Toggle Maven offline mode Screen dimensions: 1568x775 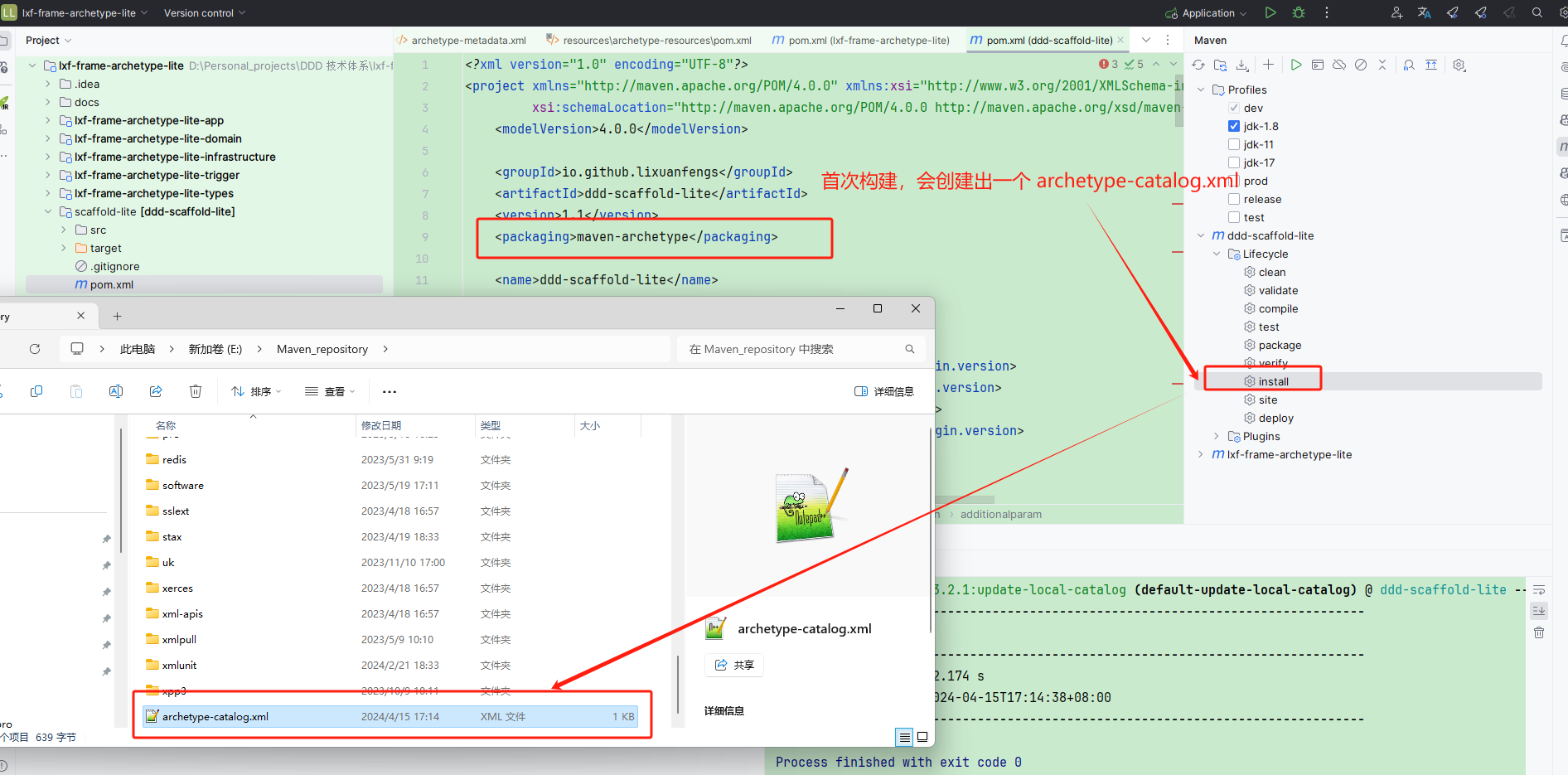[x=1339, y=65]
